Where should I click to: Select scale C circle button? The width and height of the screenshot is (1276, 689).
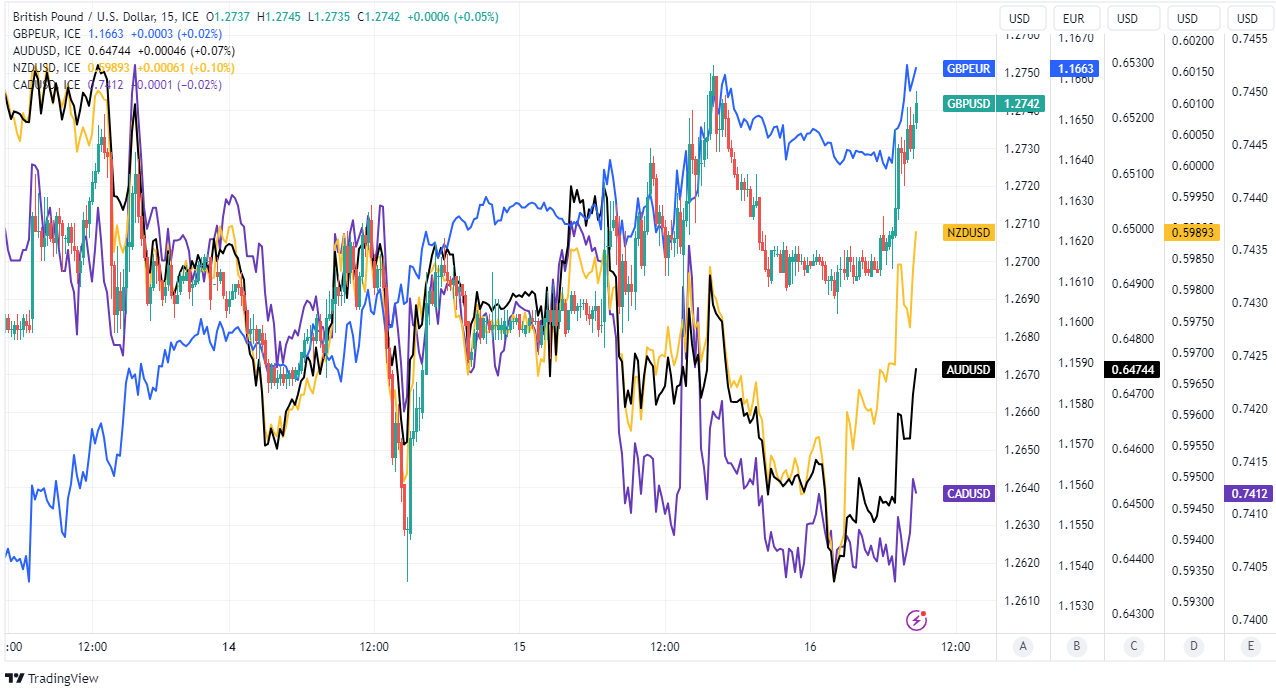pyautogui.click(x=1134, y=646)
